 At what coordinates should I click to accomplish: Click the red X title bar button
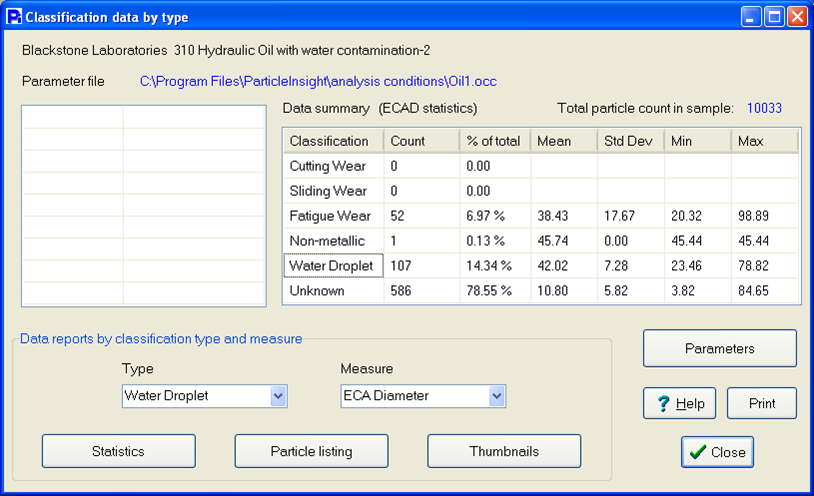pos(796,17)
